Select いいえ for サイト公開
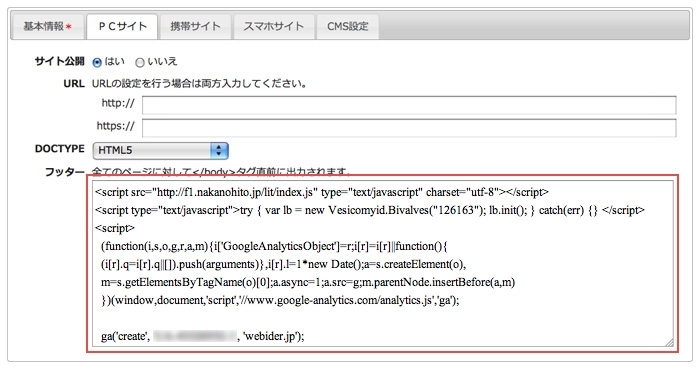Image resolution: width=700 pixels, height=369 pixels. [x=140, y=62]
